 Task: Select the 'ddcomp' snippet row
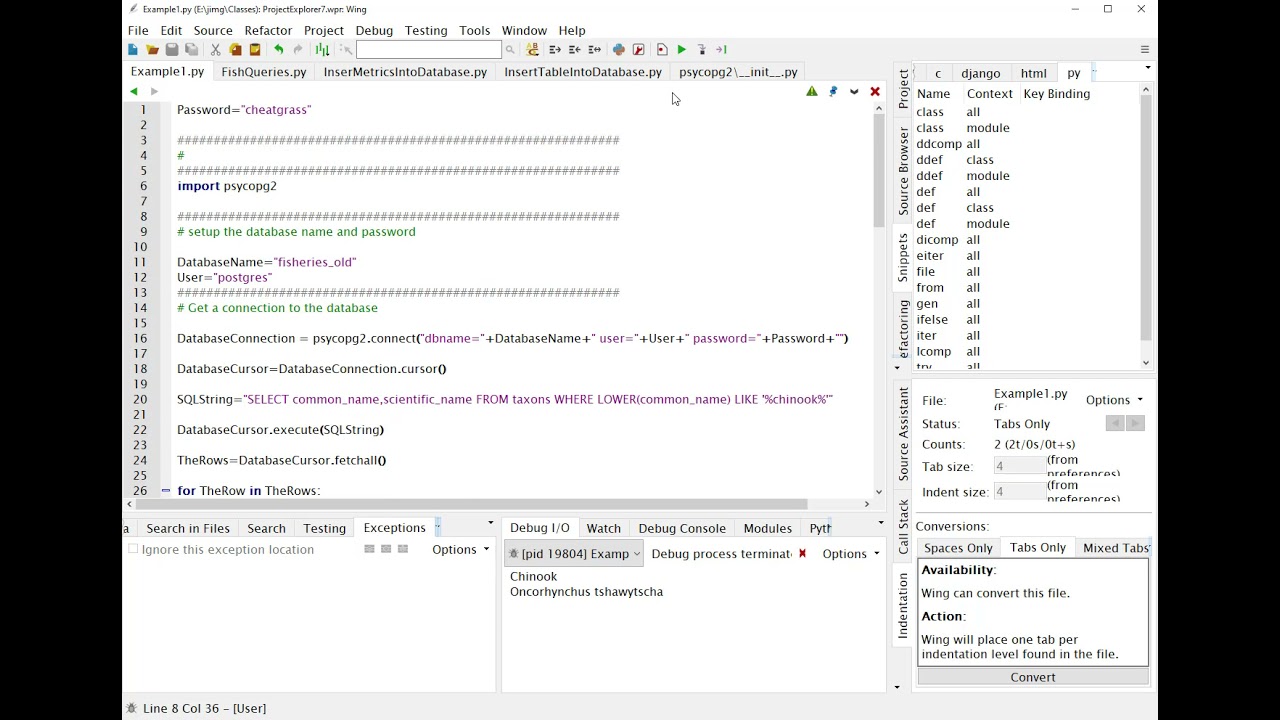point(1028,144)
